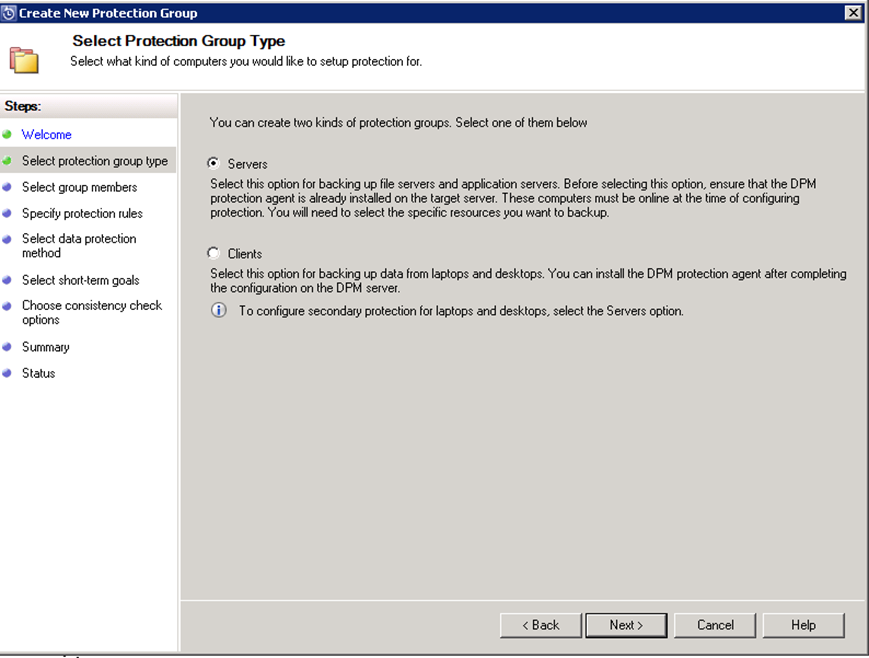Open the Welcome step link
The width and height of the screenshot is (869, 658).
click(x=47, y=135)
